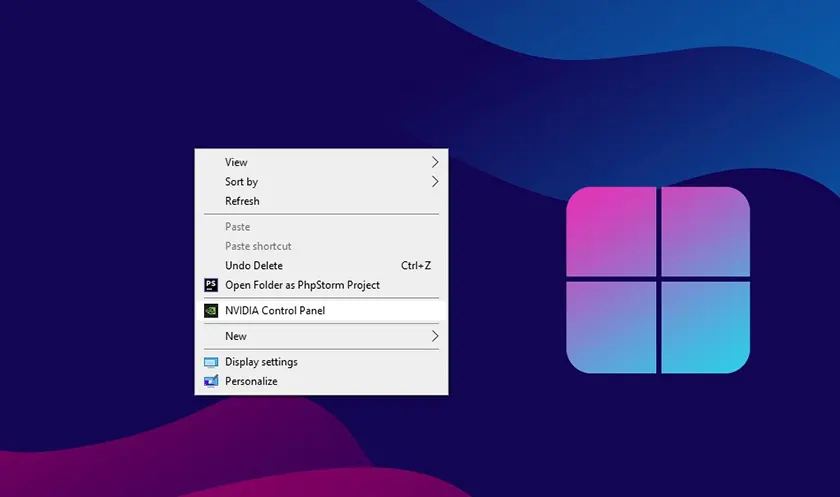Screen dimensions: 840x497
Task: Choose the Paste shortcut entry
Action: [x=258, y=246]
